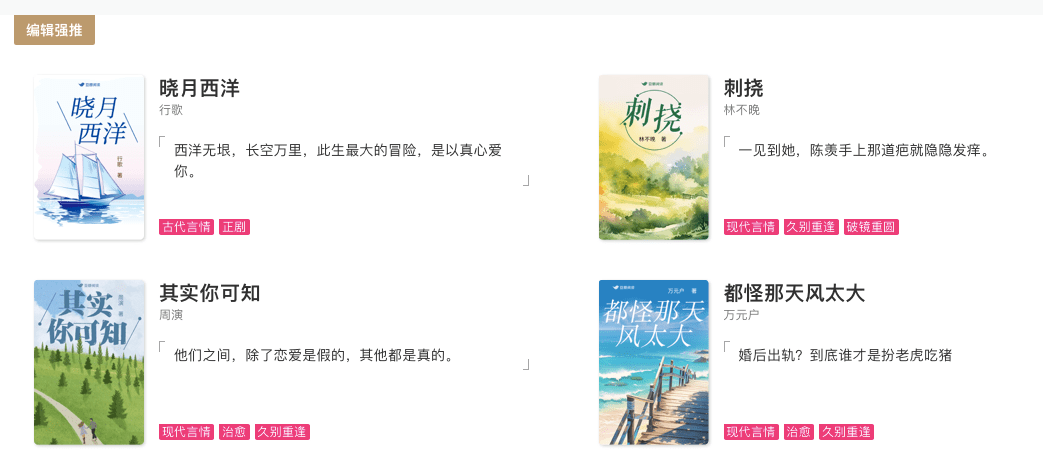Open the 晓月西洋 book cover thumbnail
1043x457 pixels.
(x=89, y=157)
